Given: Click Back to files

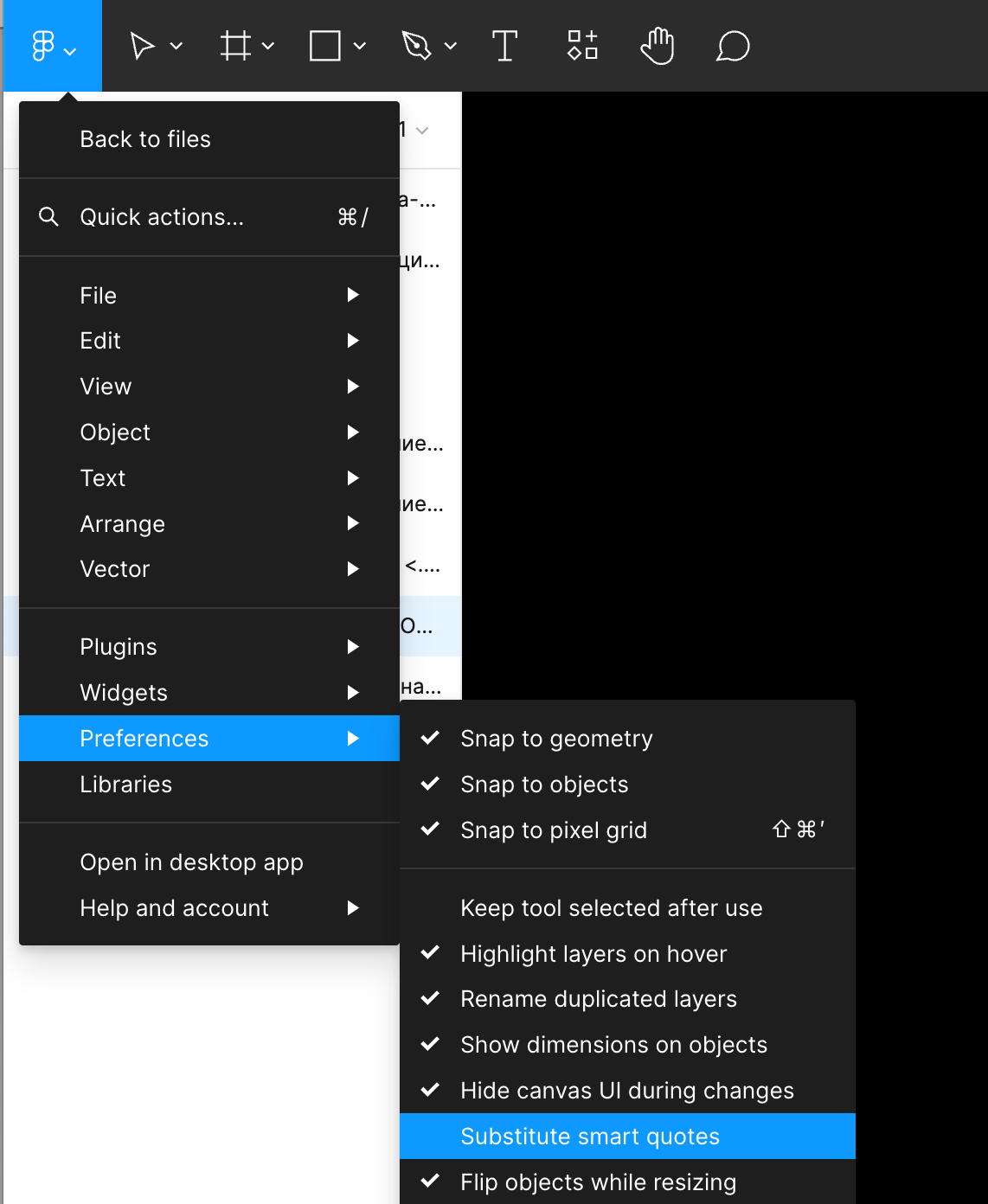Looking at the screenshot, I should [x=145, y=139].
